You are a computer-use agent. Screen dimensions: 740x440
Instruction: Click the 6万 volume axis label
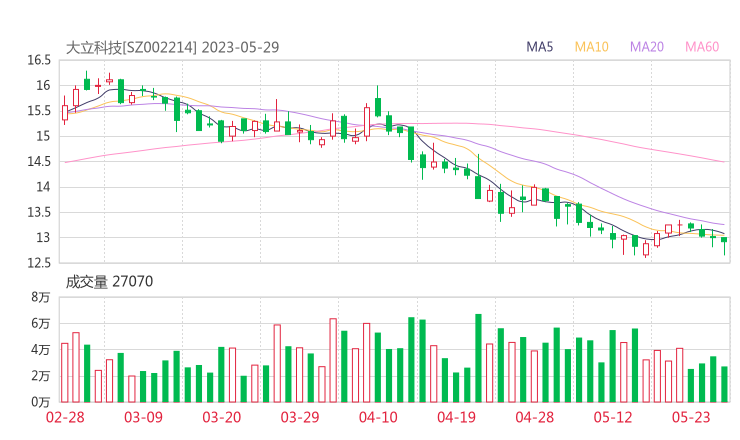[41, 324]
